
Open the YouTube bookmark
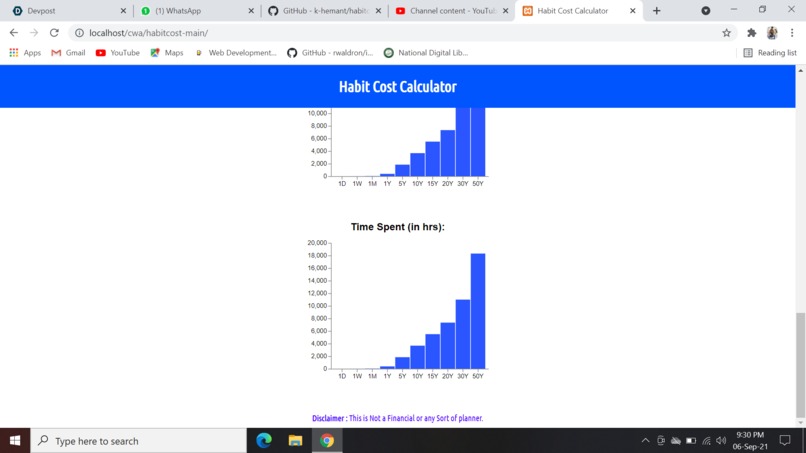118,53
